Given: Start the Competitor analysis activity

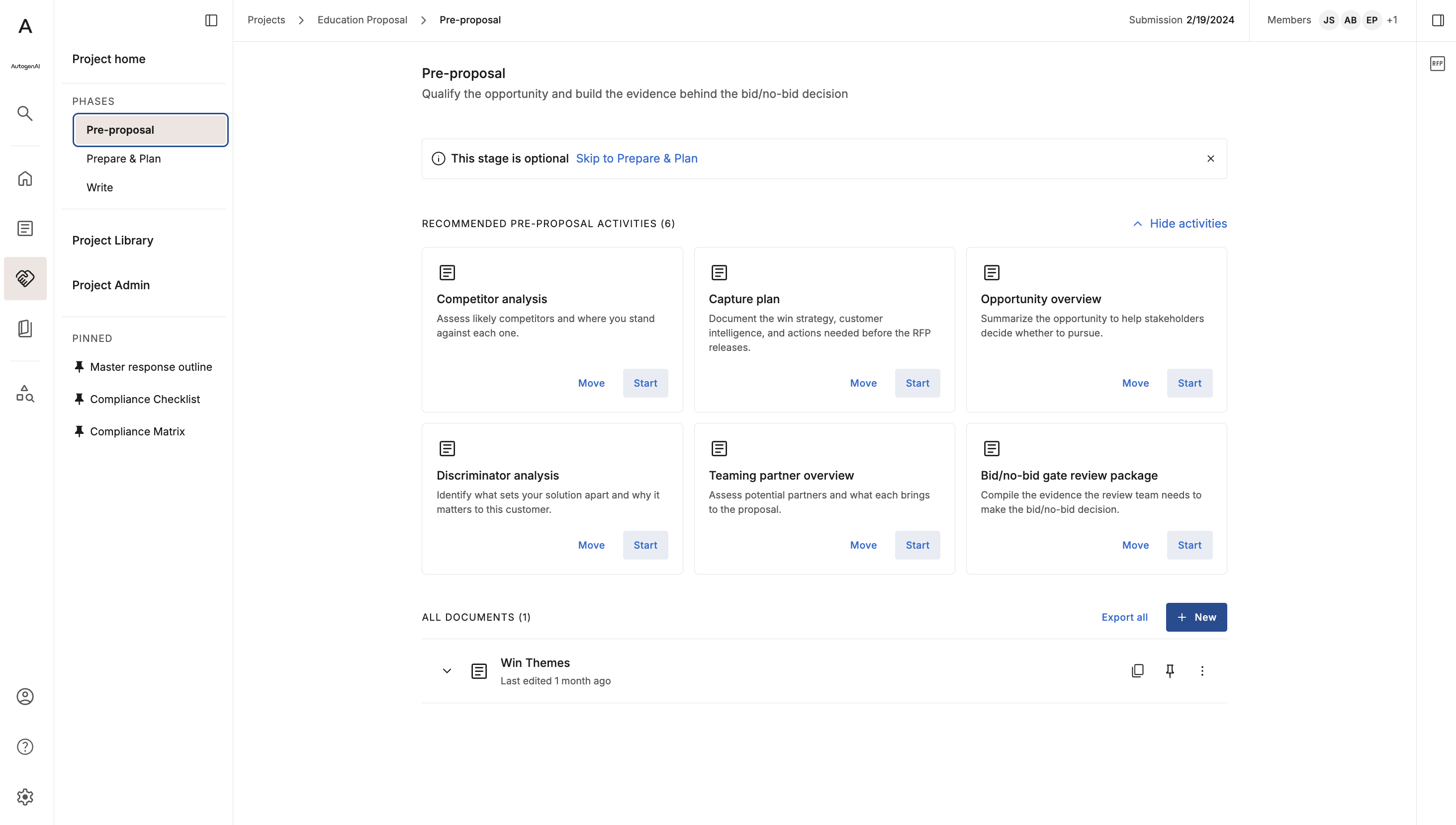Looking at the screenshot, I should [x=645, y=383].
